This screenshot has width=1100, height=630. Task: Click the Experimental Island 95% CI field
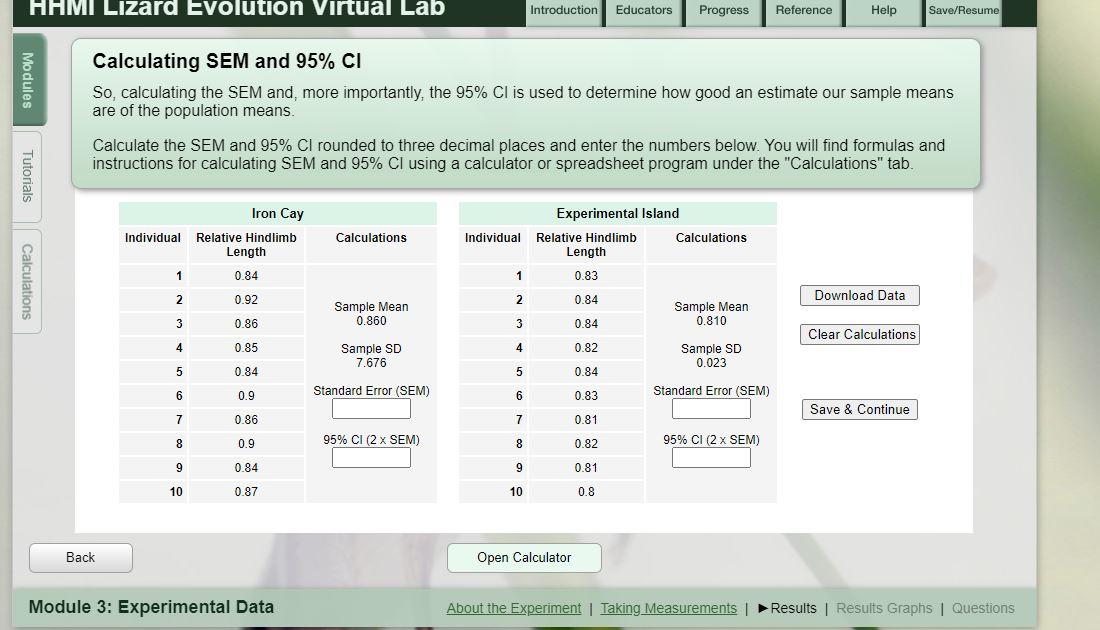coord(711,457)
